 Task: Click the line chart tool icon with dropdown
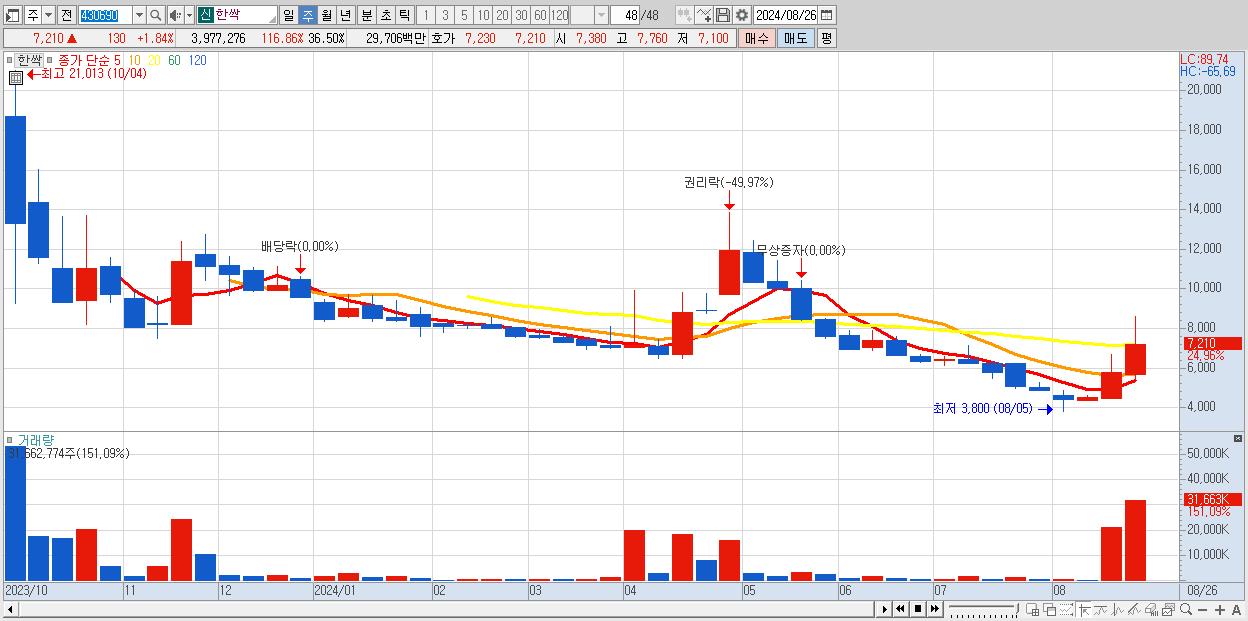click(x=704, y=15)
